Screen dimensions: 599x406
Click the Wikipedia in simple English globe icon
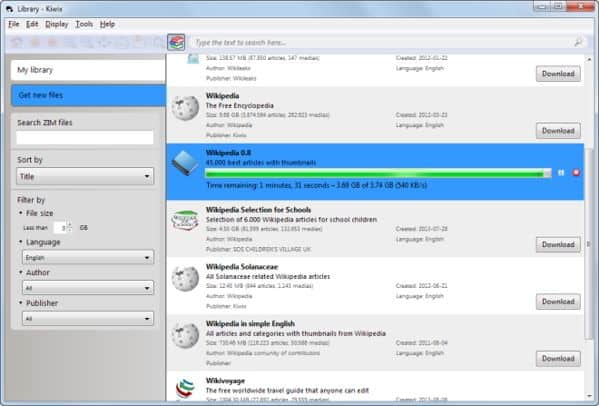[x=185, y=335]
